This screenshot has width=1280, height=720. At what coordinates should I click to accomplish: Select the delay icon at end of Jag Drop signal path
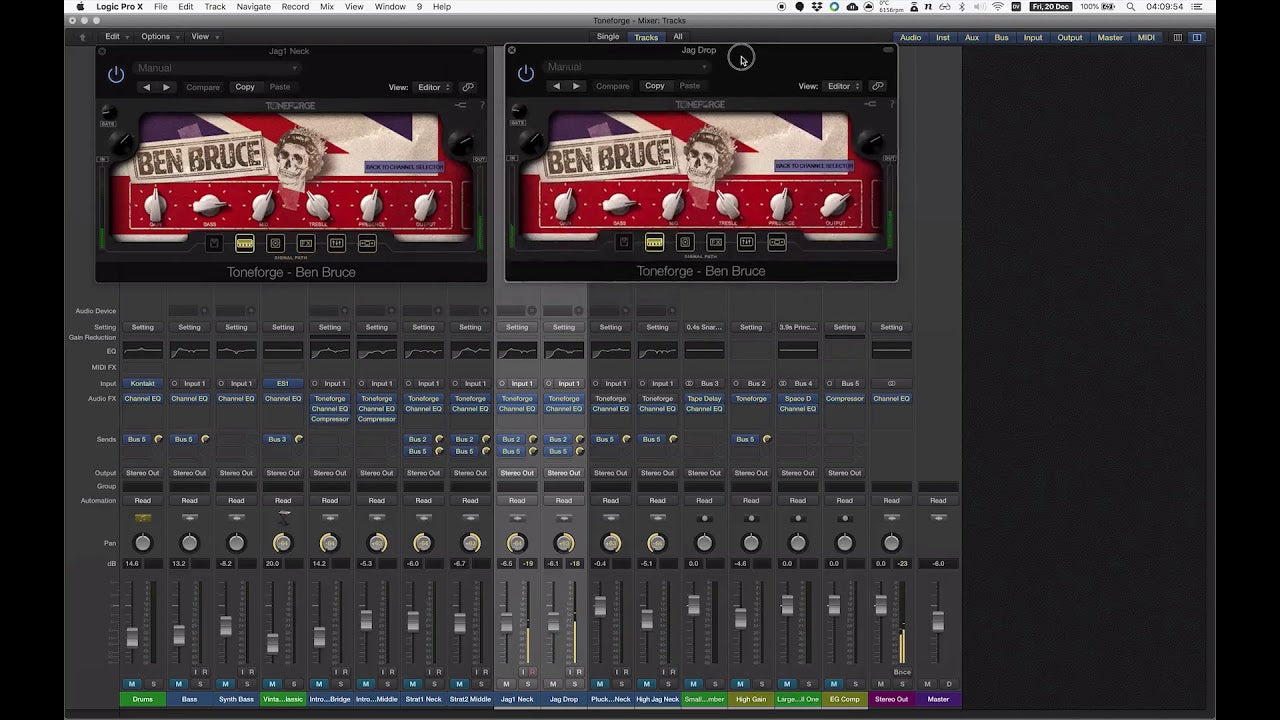pyautogui.click(x=777, y=242)
